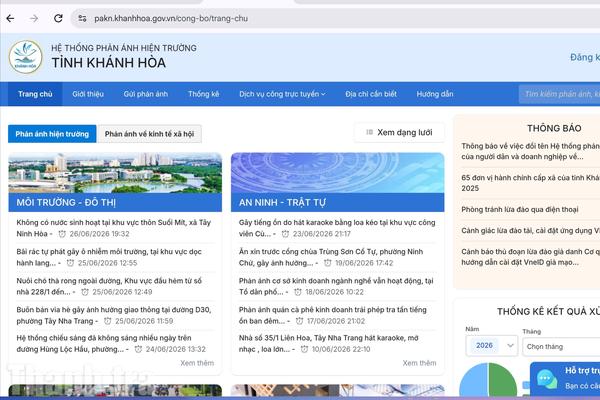Image resolution: width=600 pixels, height=400 pixels.
Task: Open report Hệ thống chiếu sáng Hùng Lộc Hầu
Action: coord(111,344)
